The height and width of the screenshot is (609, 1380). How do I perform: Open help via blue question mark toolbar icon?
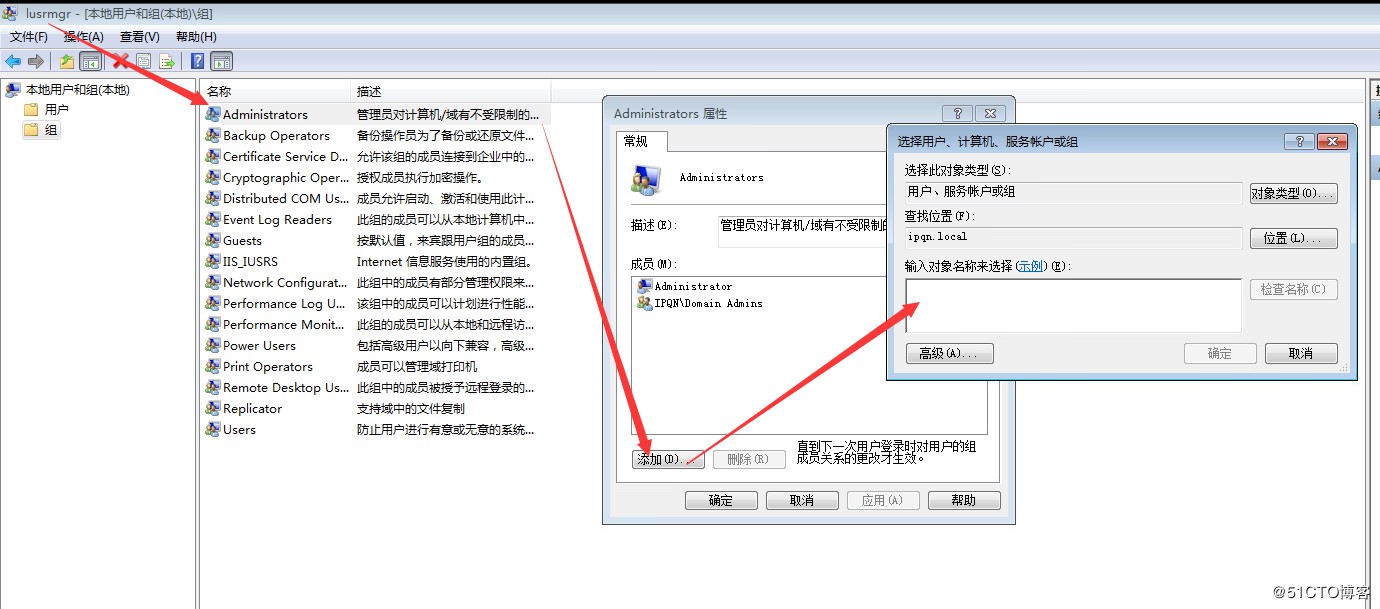(x=198, y=62)
